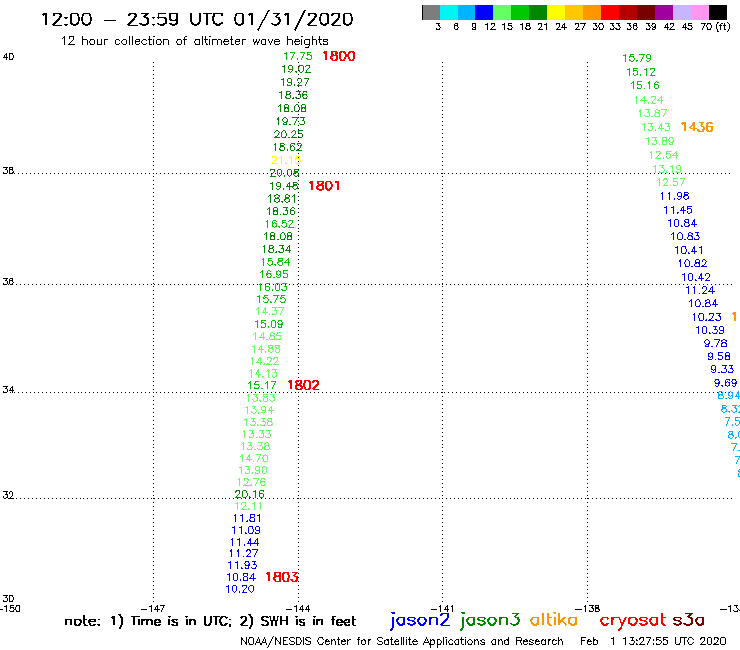Select the 16.95 wave height value

[x=274, y=274]
